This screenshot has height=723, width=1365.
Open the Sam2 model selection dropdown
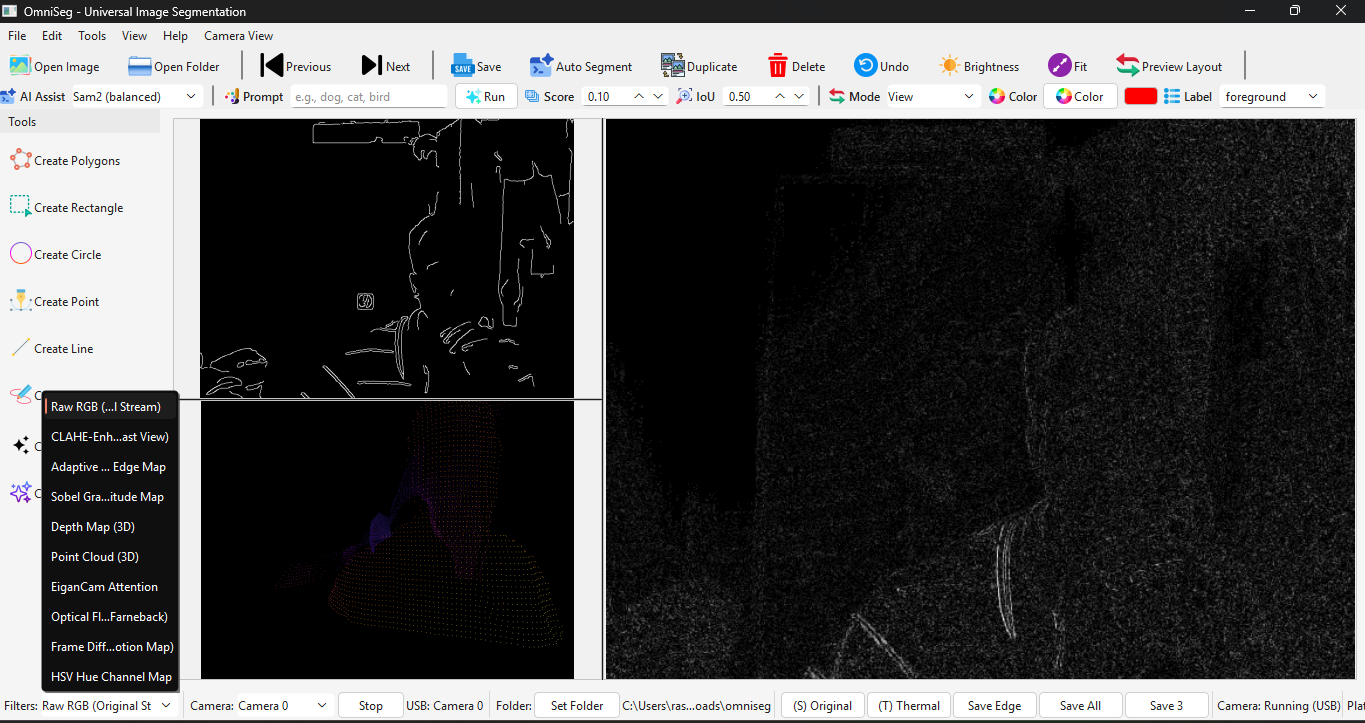tap(135, 96)
